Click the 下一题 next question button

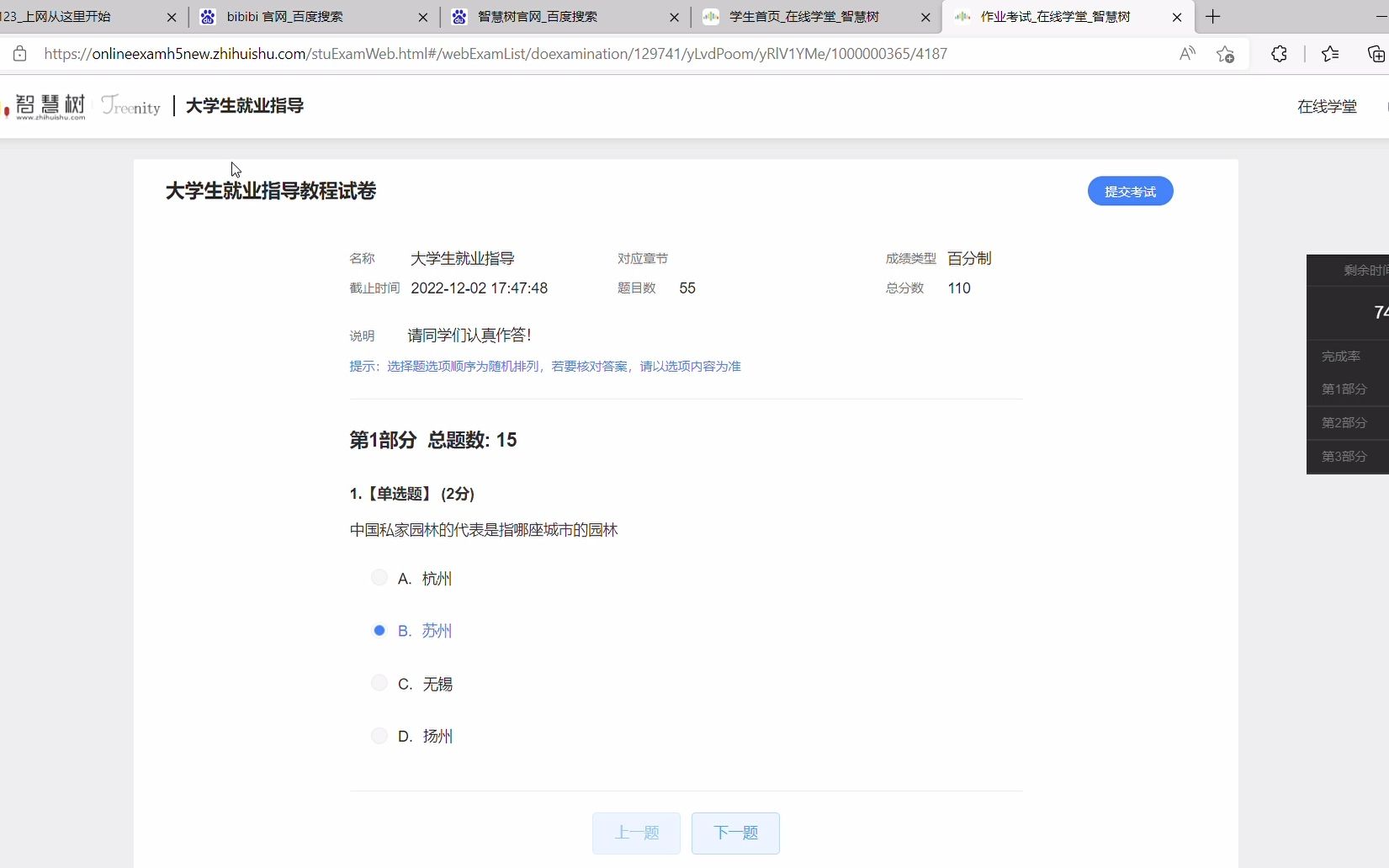pos(735,833)
